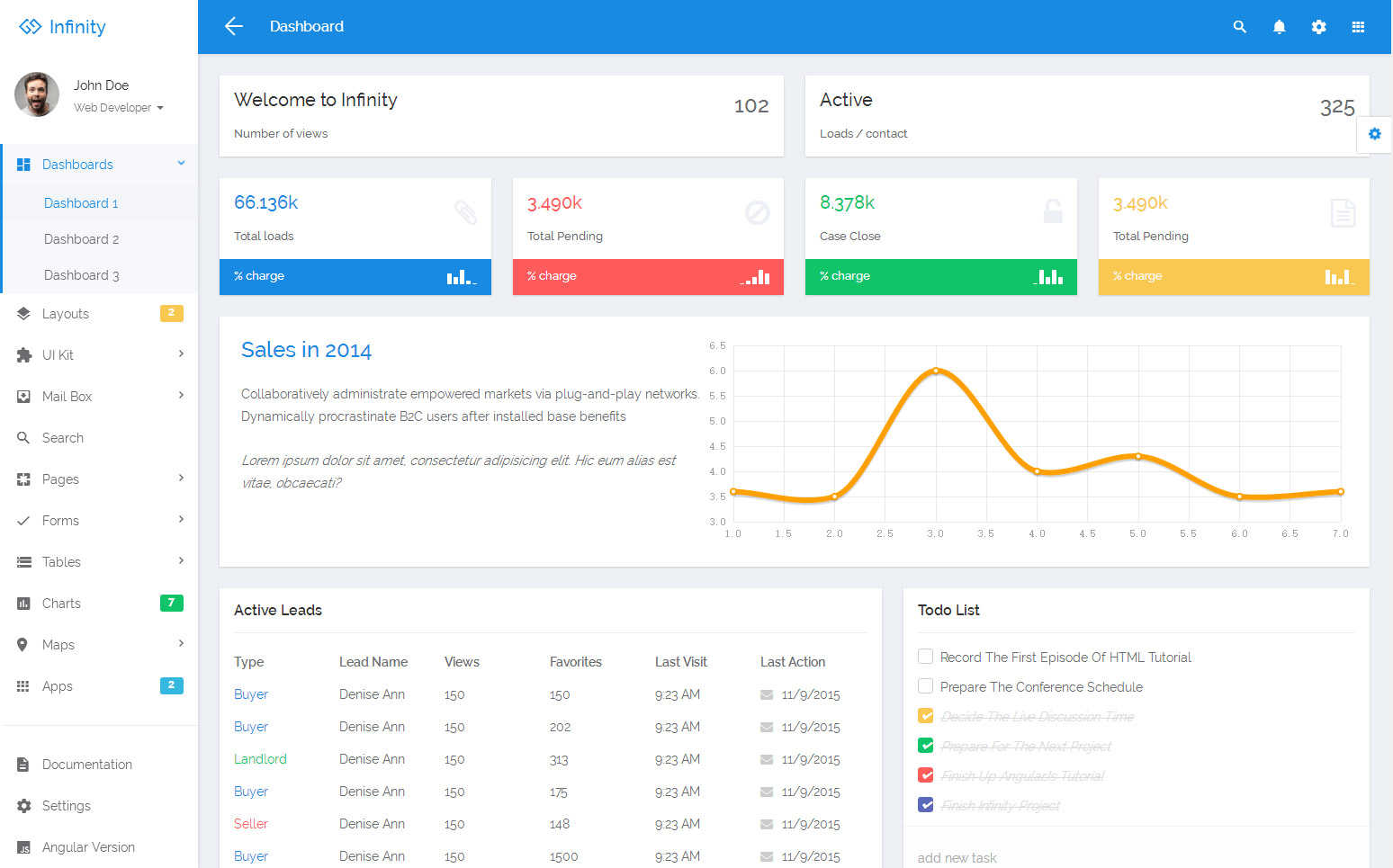The width and height of the screenshot is (1393, 868).
Task: Open notifications bell
Action: 1279,27
